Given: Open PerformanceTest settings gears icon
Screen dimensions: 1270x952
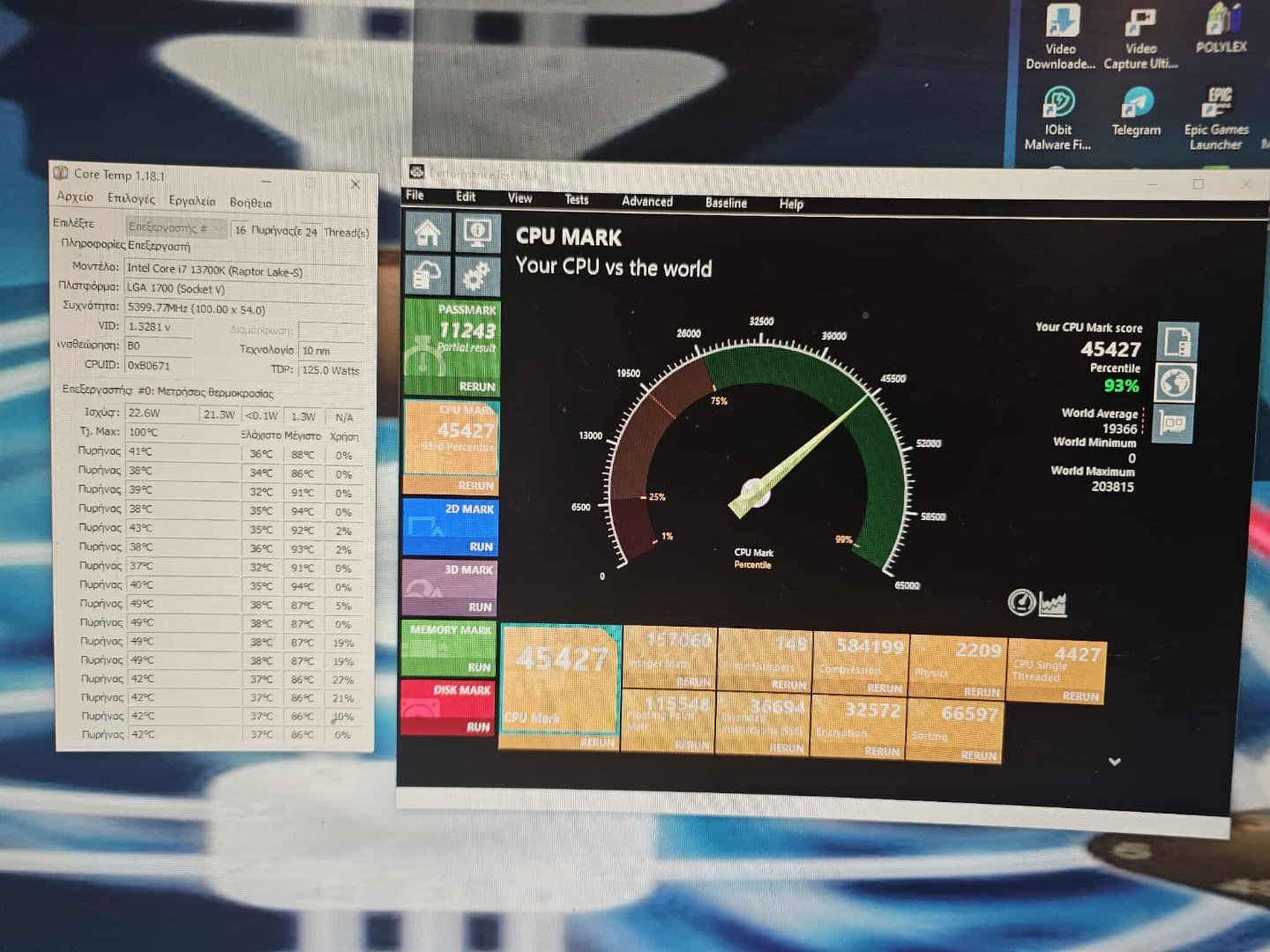Looking at the screenshot, I should click(x=477, y=276).
